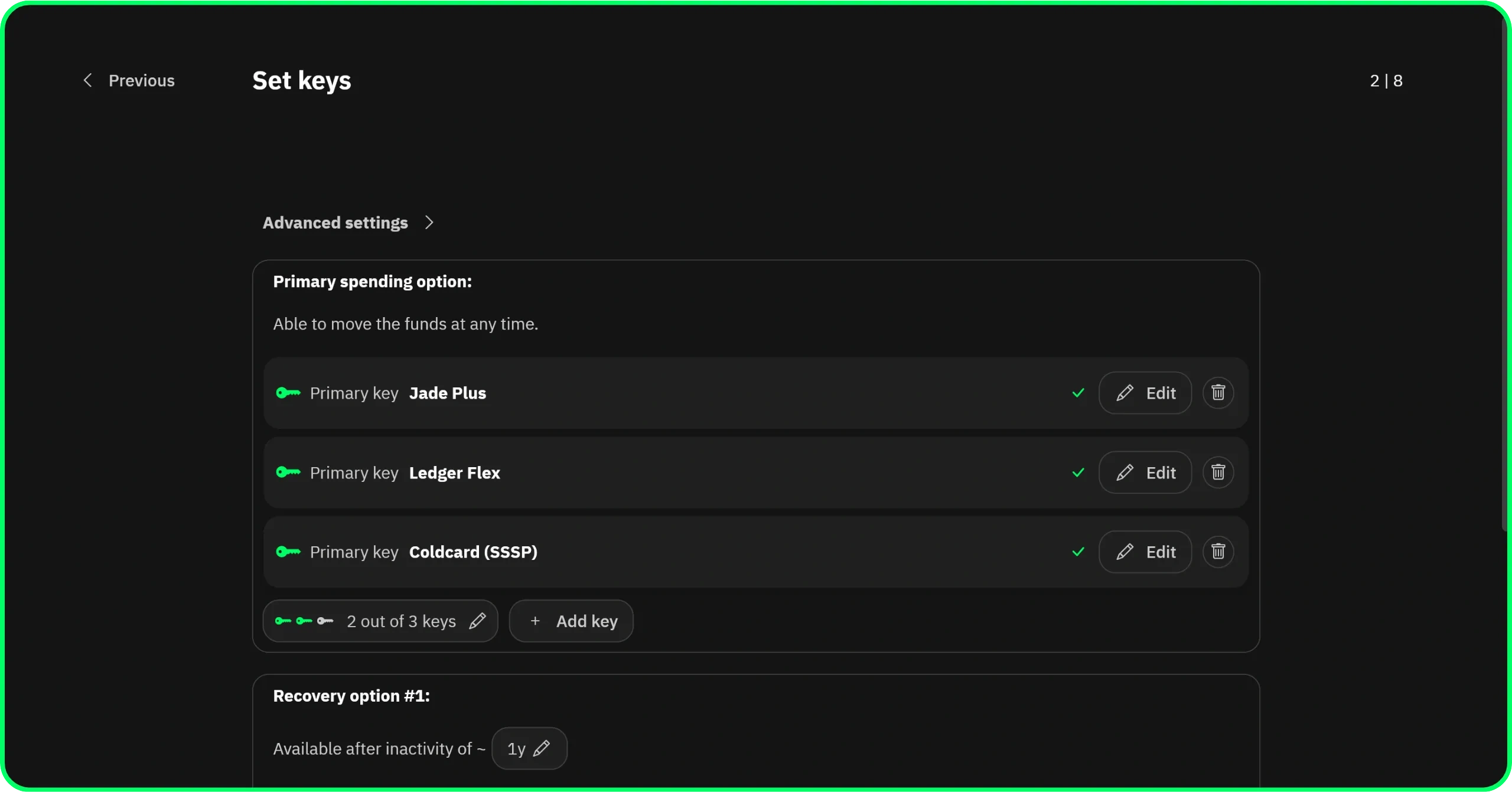1512x792 pixels.
Task: Edit the Jade Plus primary key
Action: (x=1145, y=393)
